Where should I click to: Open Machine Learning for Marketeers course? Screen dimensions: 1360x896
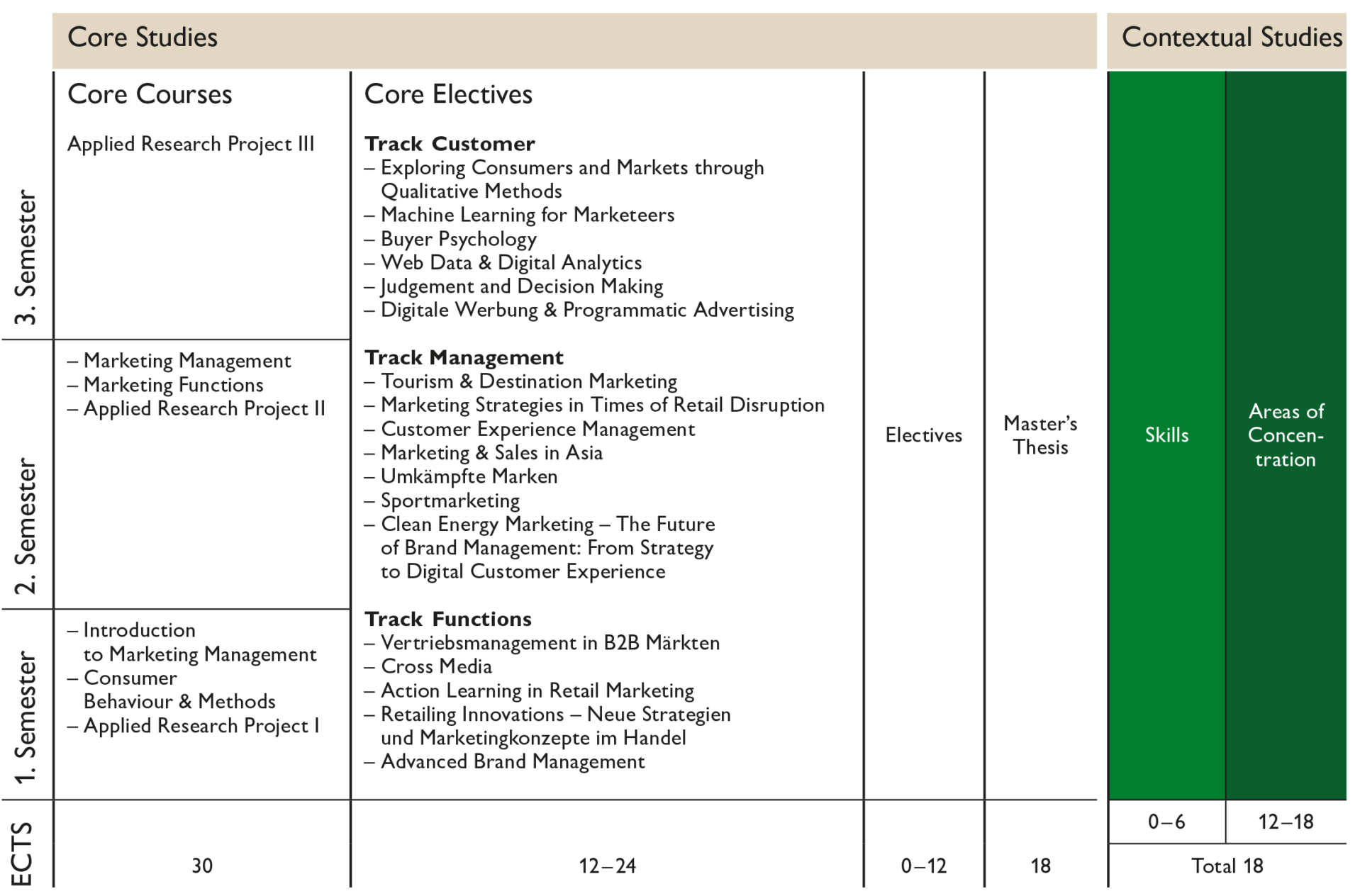(527, 215)
